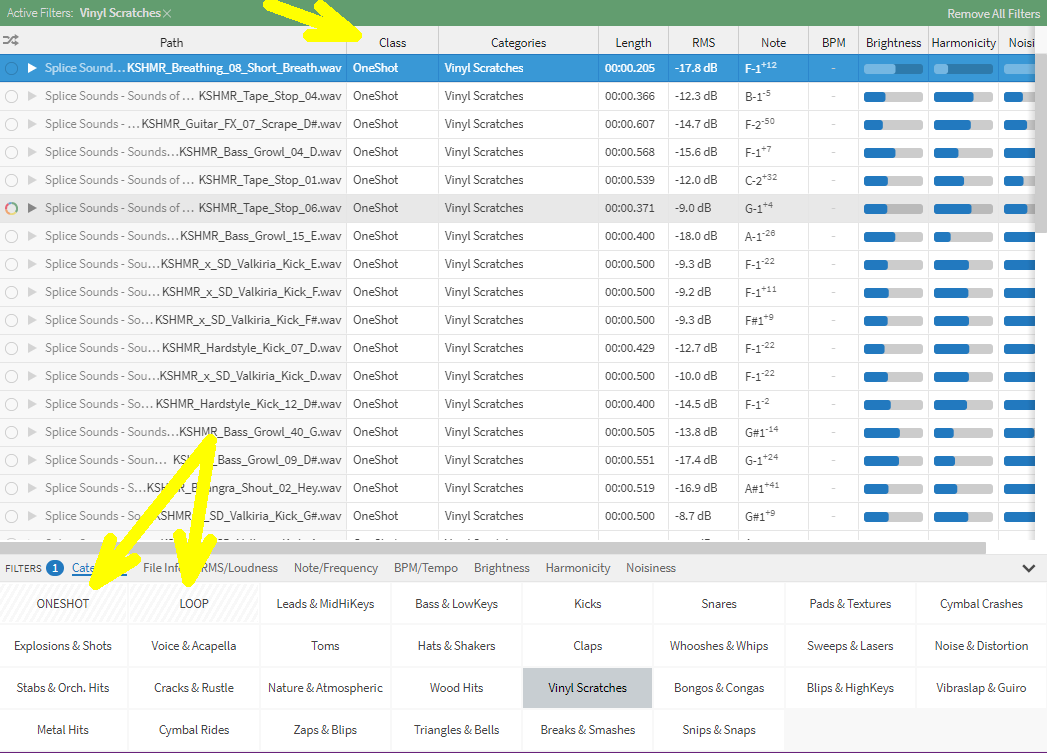Screen dimensions: 1047x753
Task: Click the vertical scrollbar of the sample list
Action: [x=1040, y=144]
